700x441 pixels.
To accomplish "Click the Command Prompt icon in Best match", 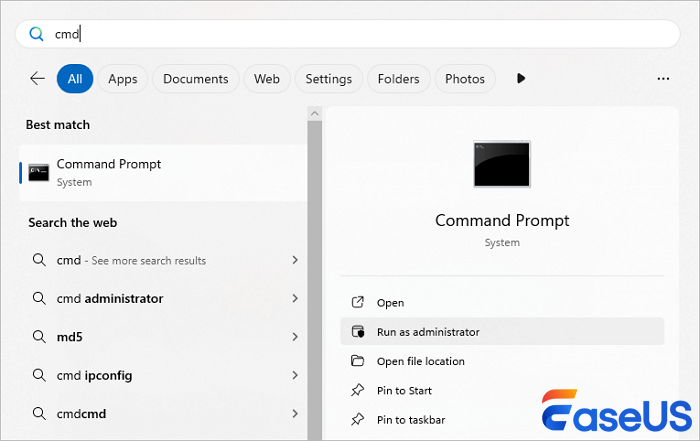I will (38, 172).
